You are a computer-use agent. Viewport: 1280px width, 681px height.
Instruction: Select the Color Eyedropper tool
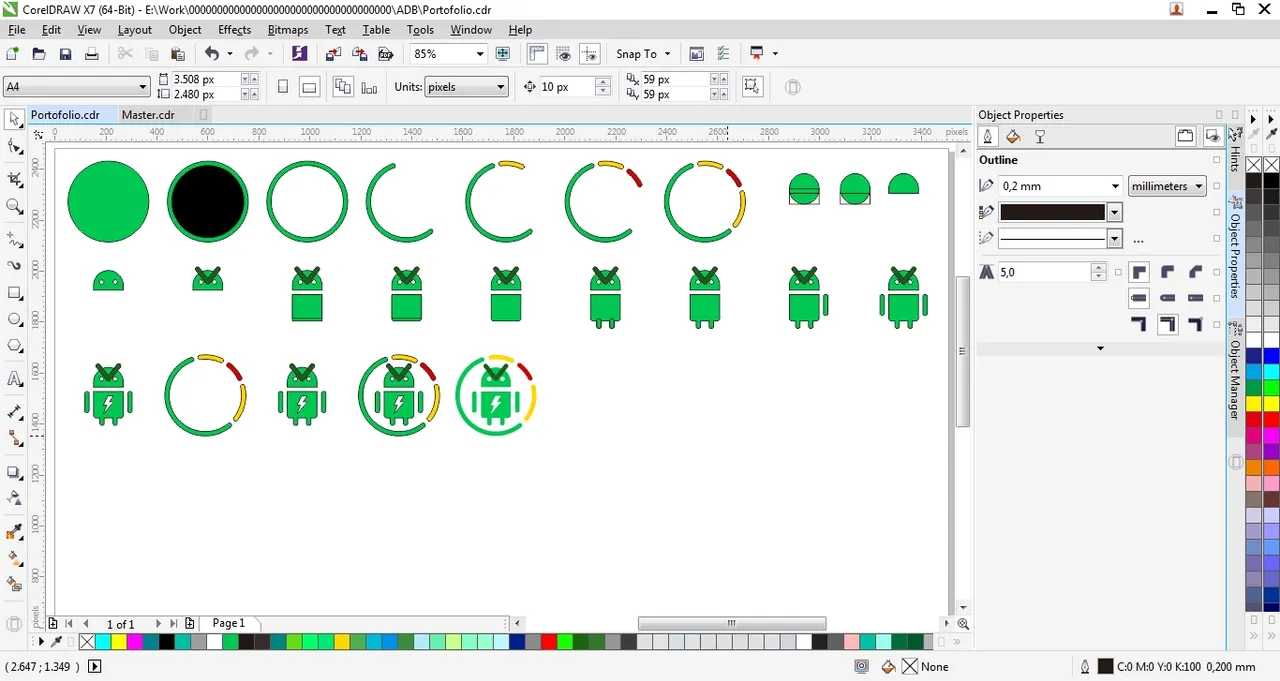(x=14, y=531)
